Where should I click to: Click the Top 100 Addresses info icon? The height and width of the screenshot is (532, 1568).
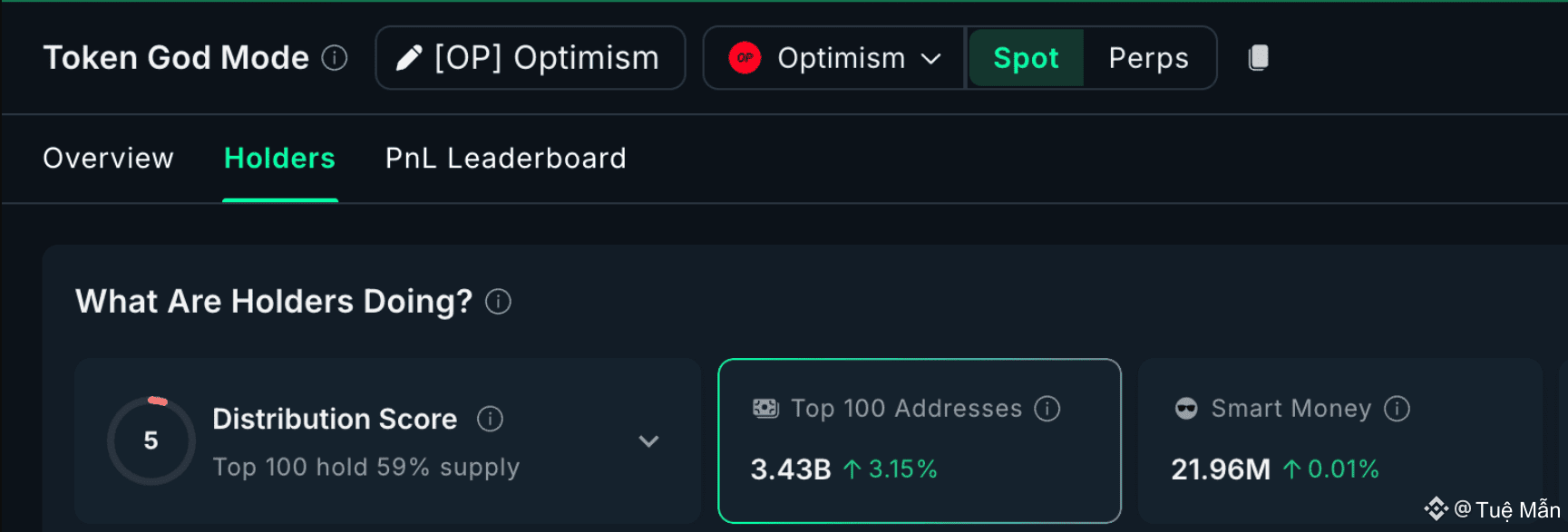tap(1047, 409)
